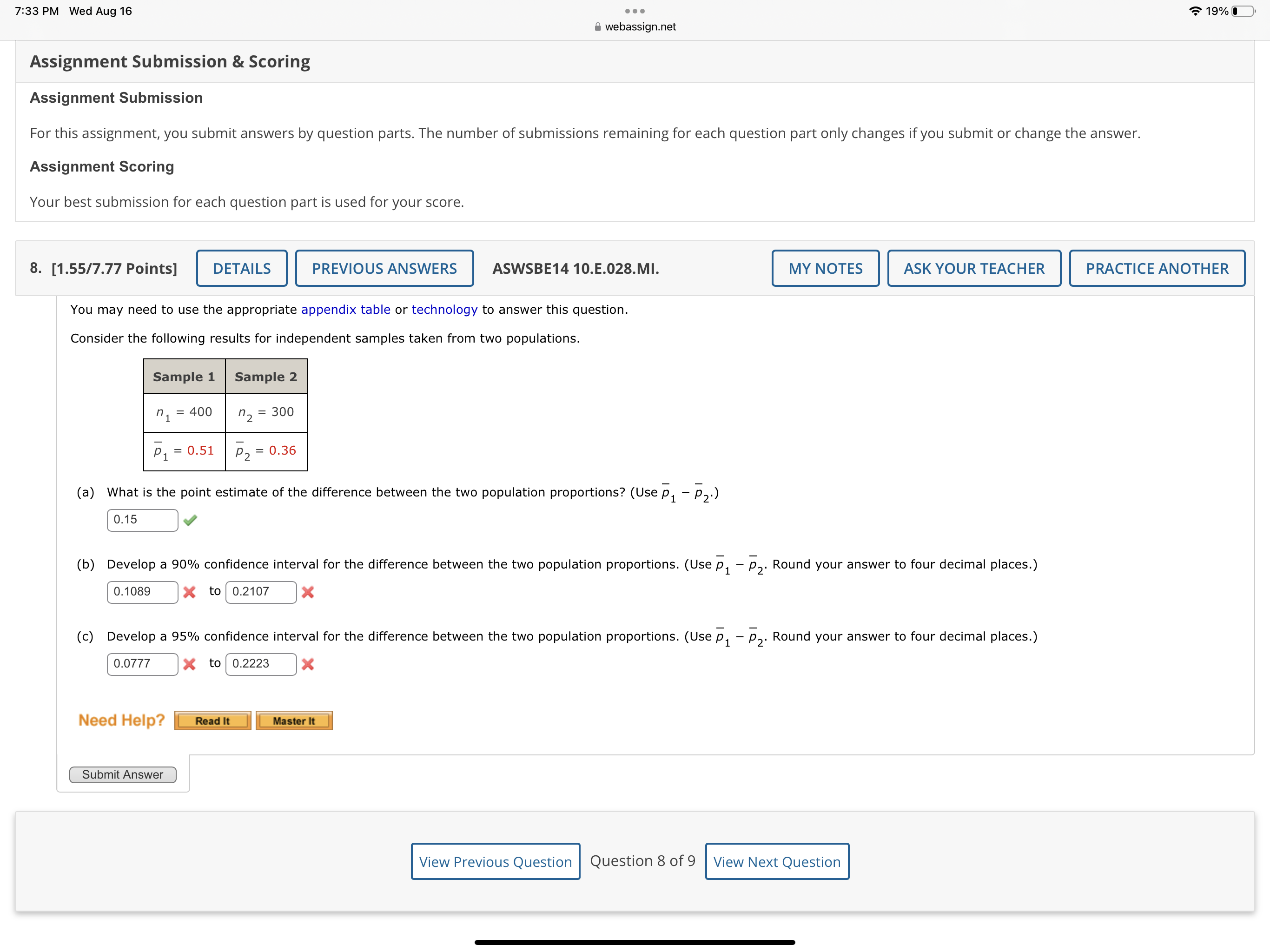
Task: Show PREVIOUS ANSWERS for this question
Action: pos(384,268)
